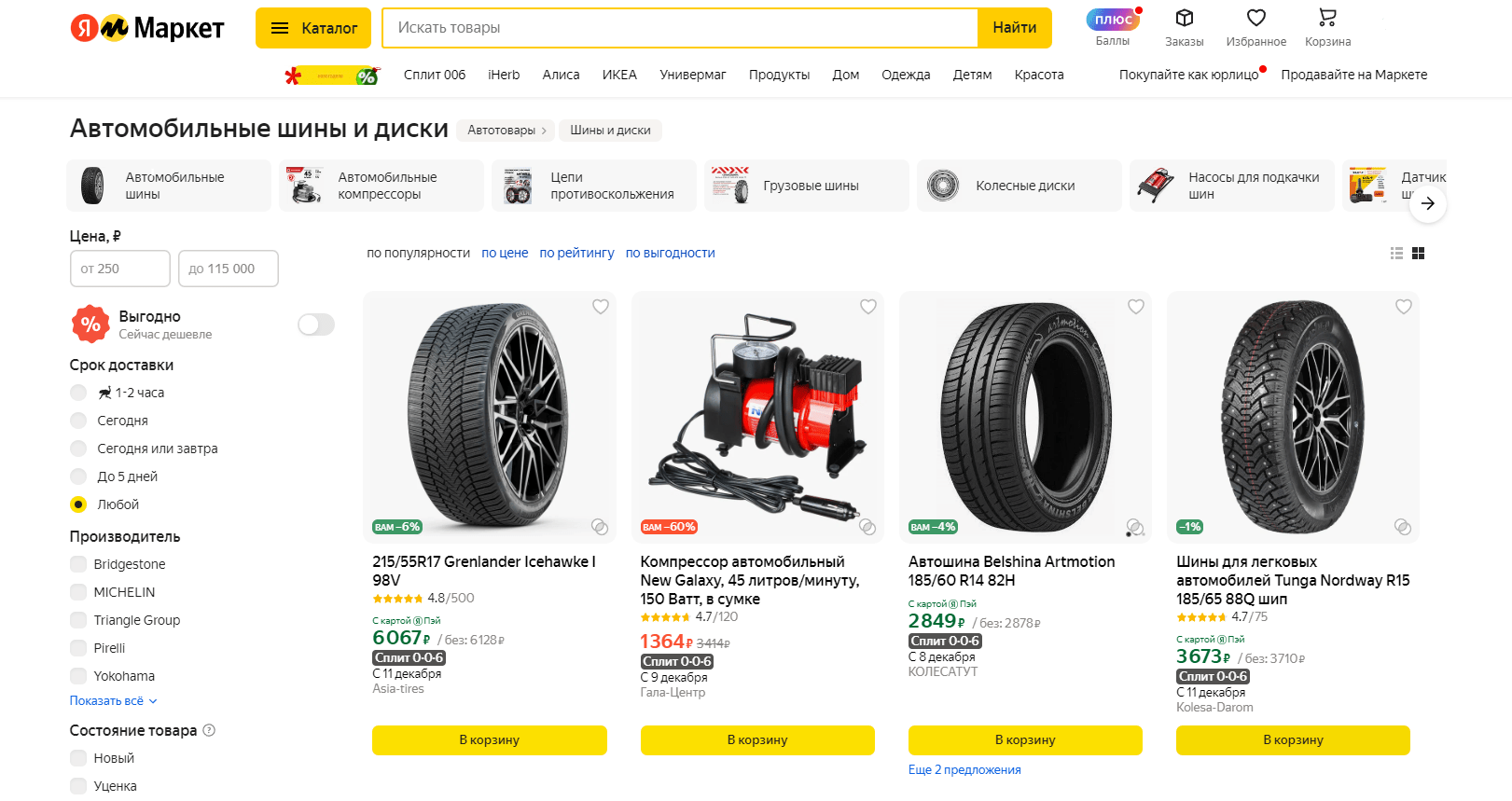Open the Каталог dropdown menu
Screen dimensions: 1512x801
[313, 28]
